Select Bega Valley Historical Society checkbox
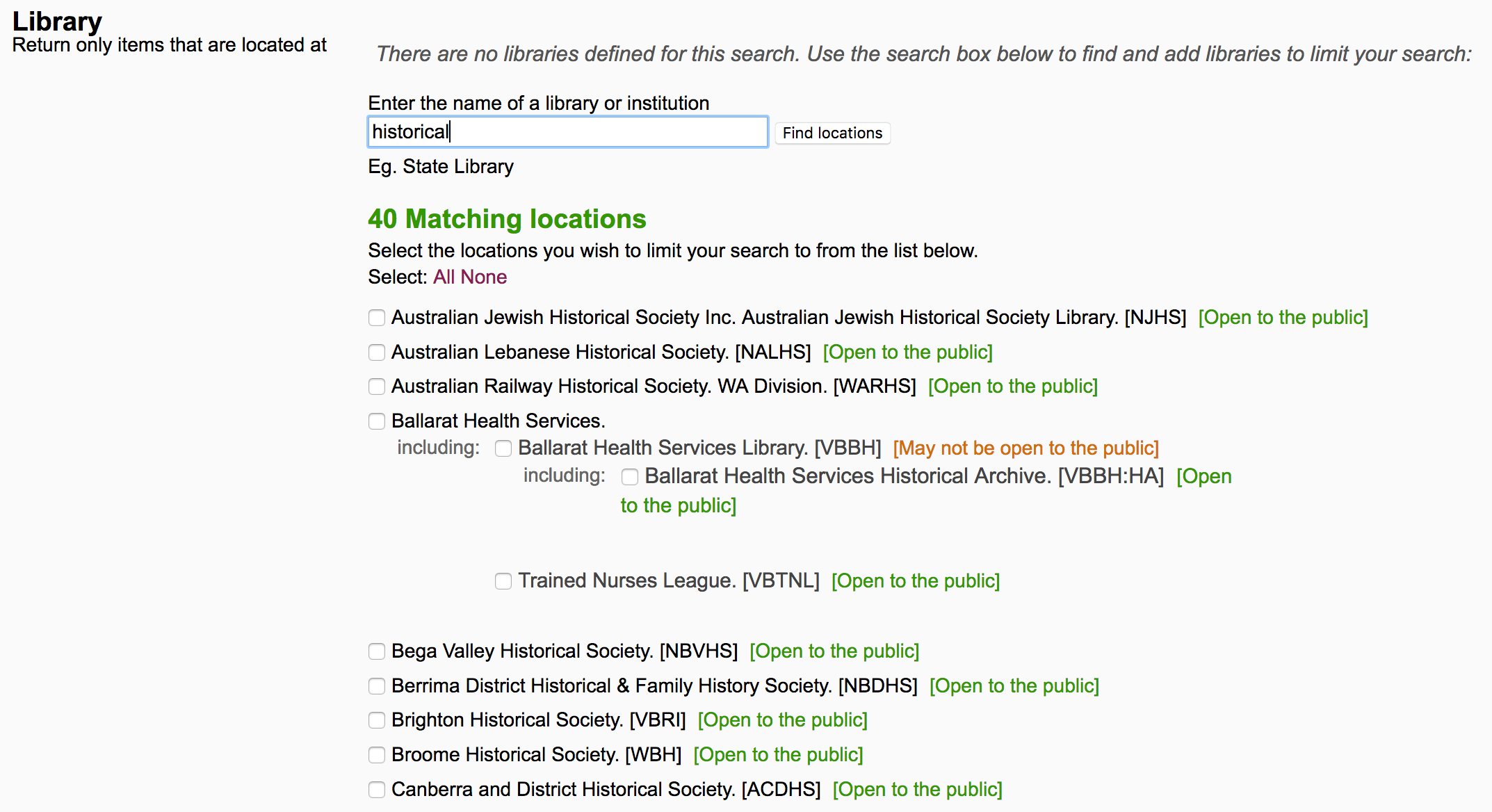The width and height of the screenshot is (1492, 812). (x=376, y=651)
